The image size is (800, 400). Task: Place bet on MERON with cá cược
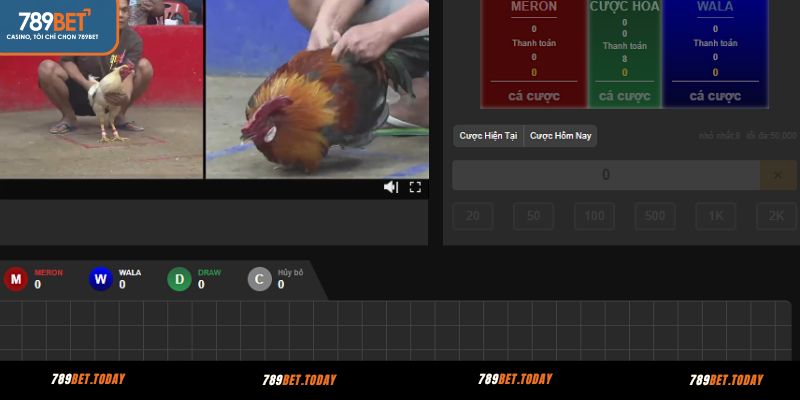click(534, 96)
